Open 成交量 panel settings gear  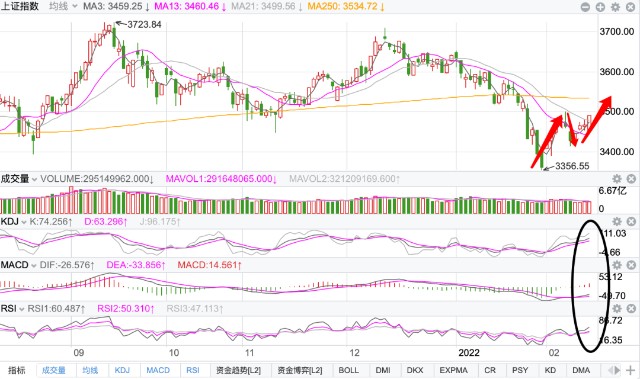coord(617,179)
